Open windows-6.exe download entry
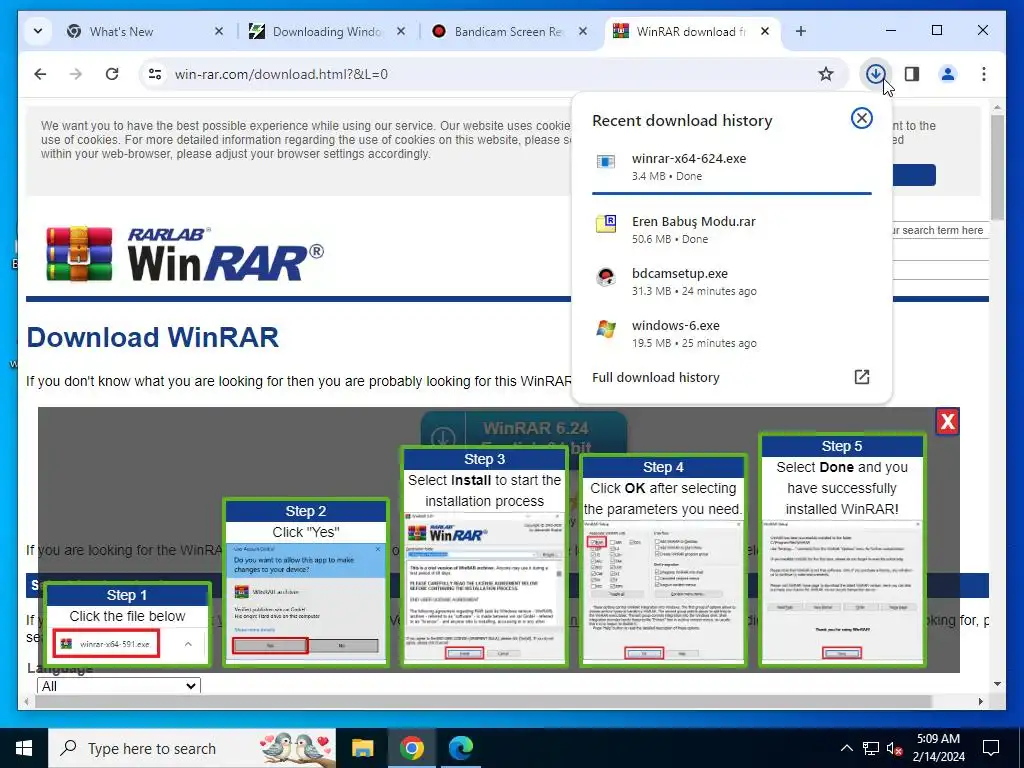1024x768 pixels. pyautogui.click(x=731, y=334)
